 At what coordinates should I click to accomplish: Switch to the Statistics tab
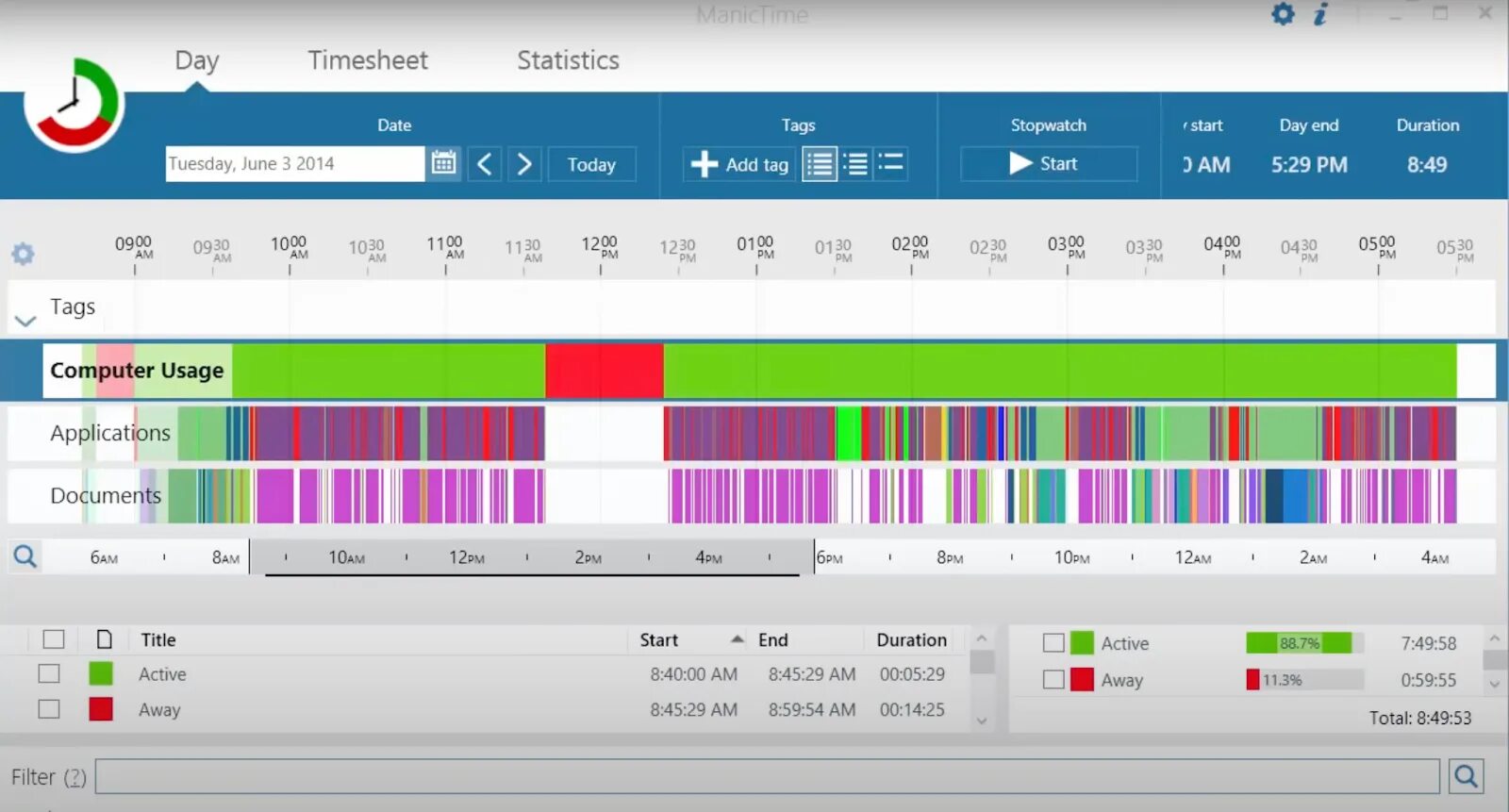click(x=568, y=60)
